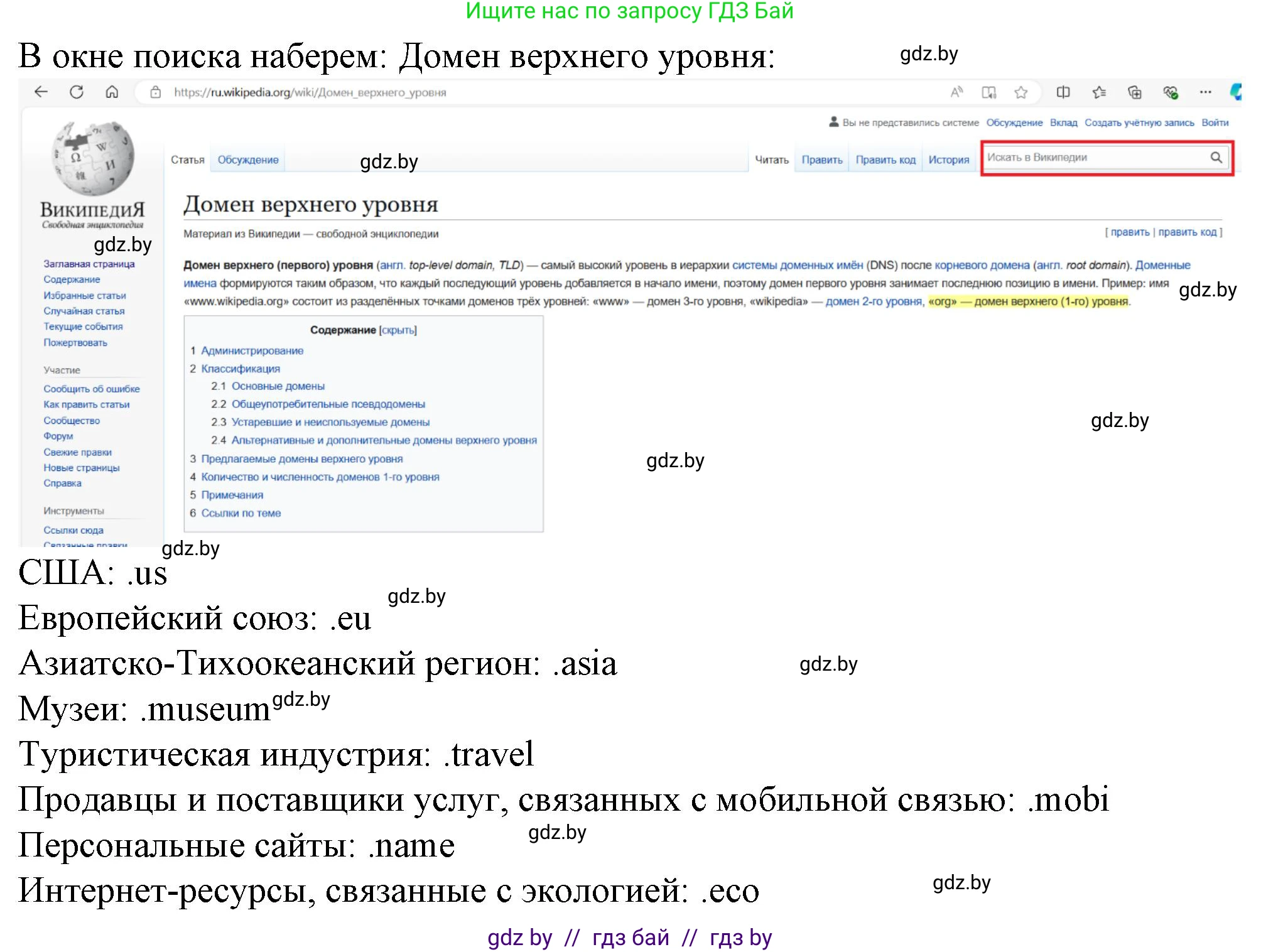Click the Войти link
The height and width of the screenshot is (952, 1261).
pyautogui.click(x=1216, y=122)
